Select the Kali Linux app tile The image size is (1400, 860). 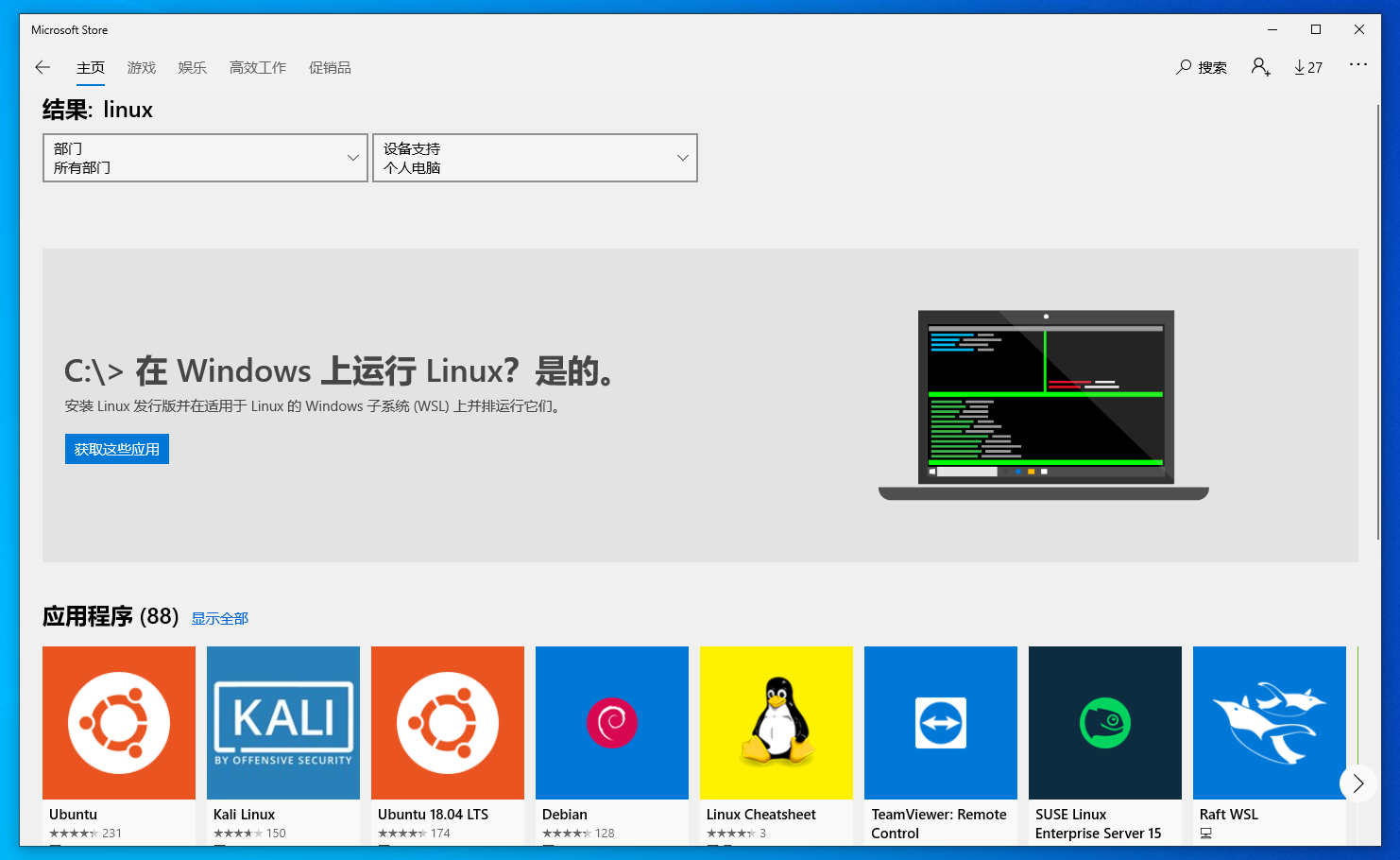[x=282, y=723]
